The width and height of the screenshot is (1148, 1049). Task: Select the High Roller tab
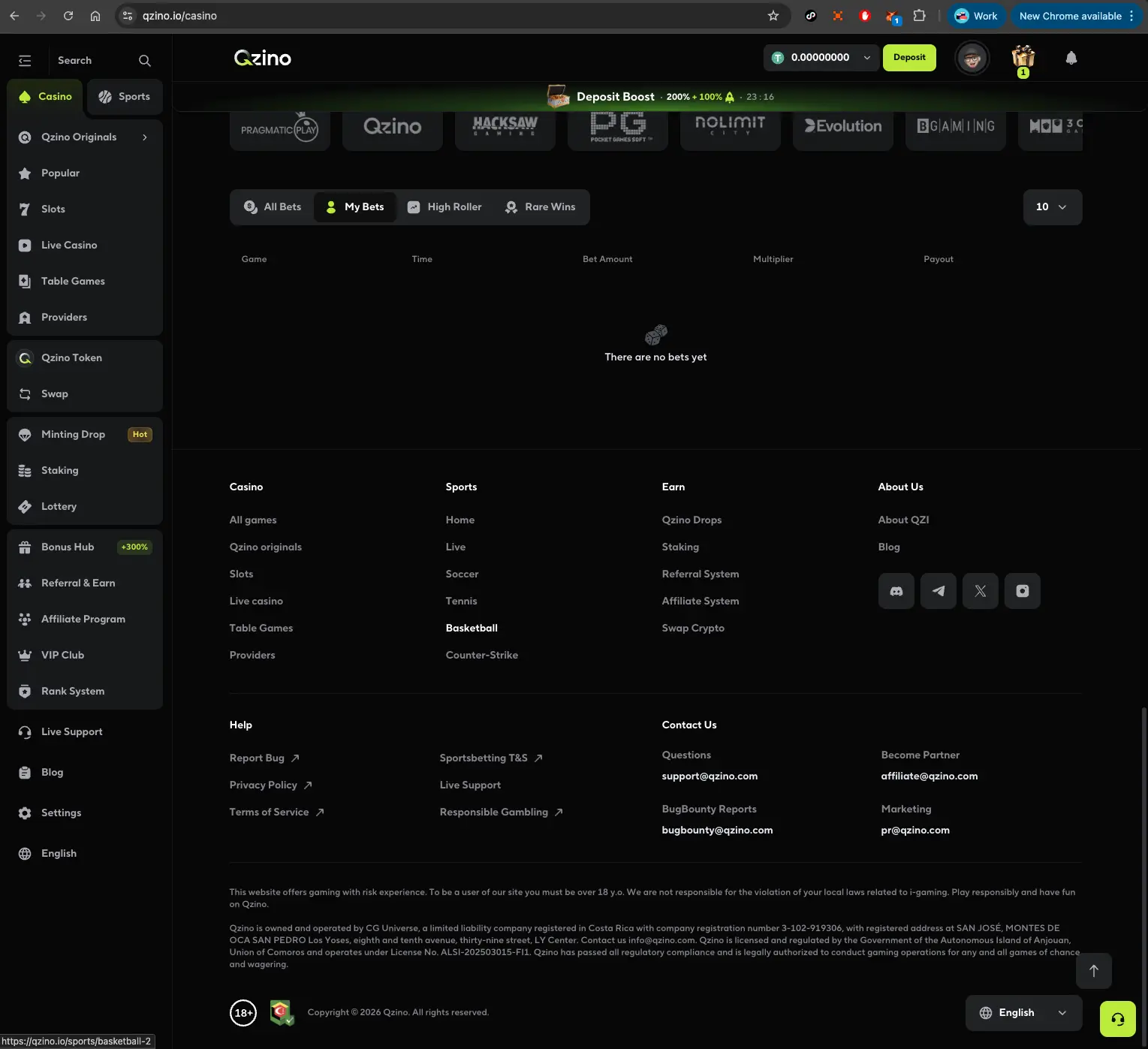(x=444, y=207)
